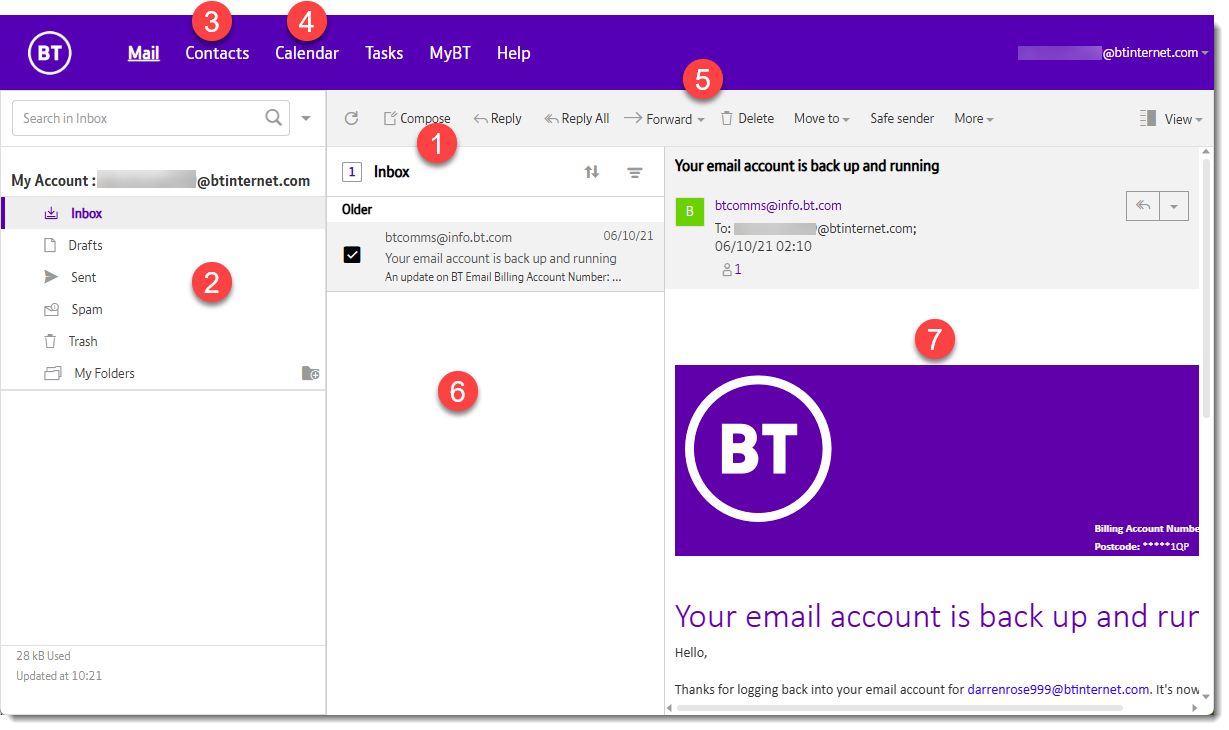Toggle checkbox for btcomms email

tap(352, 255)
